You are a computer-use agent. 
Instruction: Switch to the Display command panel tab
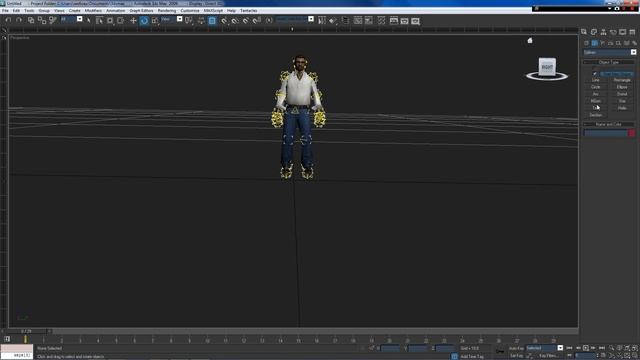622,32
